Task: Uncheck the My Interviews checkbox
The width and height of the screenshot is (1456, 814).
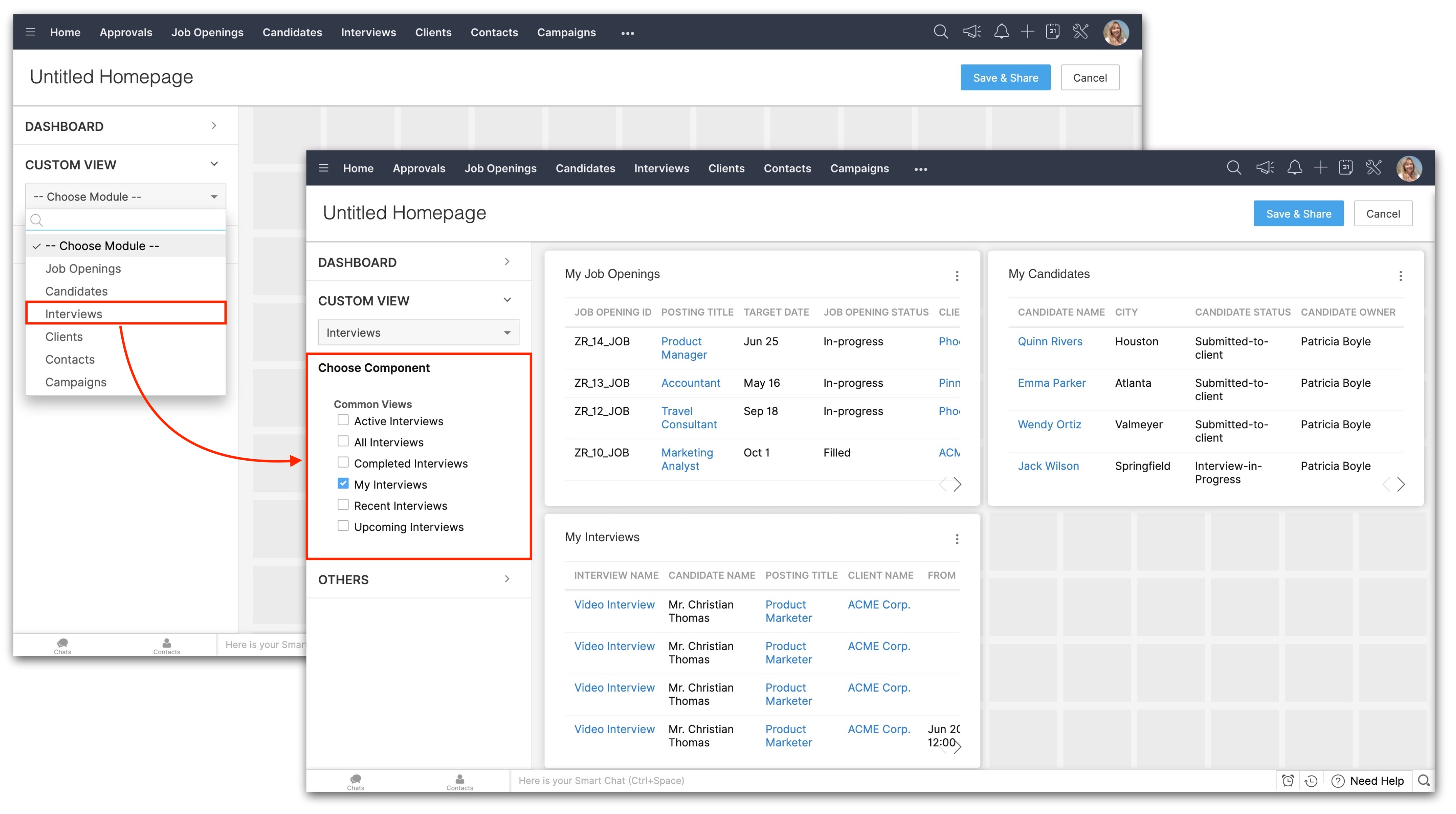Action: pyautogui.click(x=343, y=483)
